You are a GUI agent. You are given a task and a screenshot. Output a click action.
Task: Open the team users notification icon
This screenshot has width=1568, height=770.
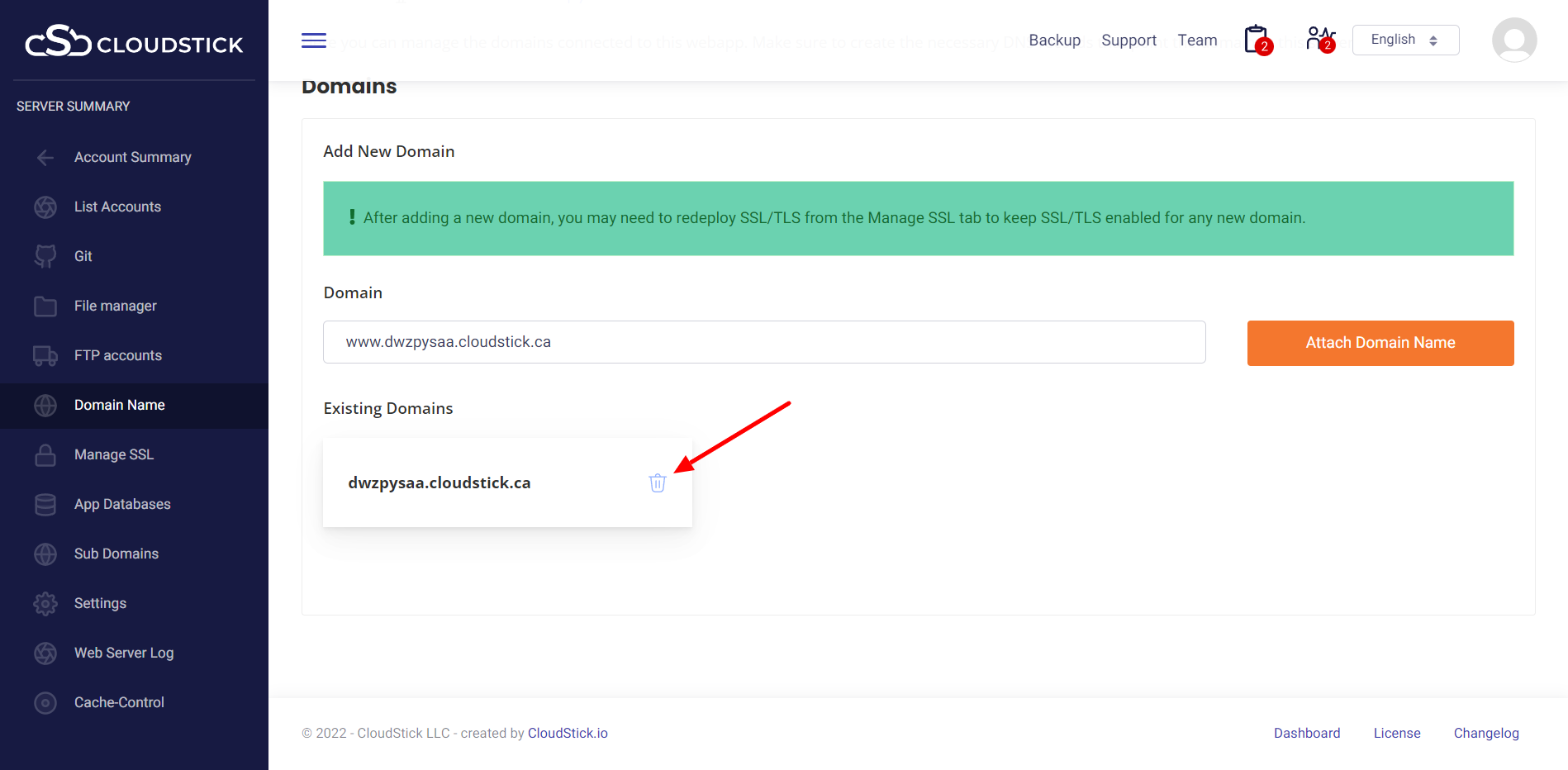(x=1319, y=39)
